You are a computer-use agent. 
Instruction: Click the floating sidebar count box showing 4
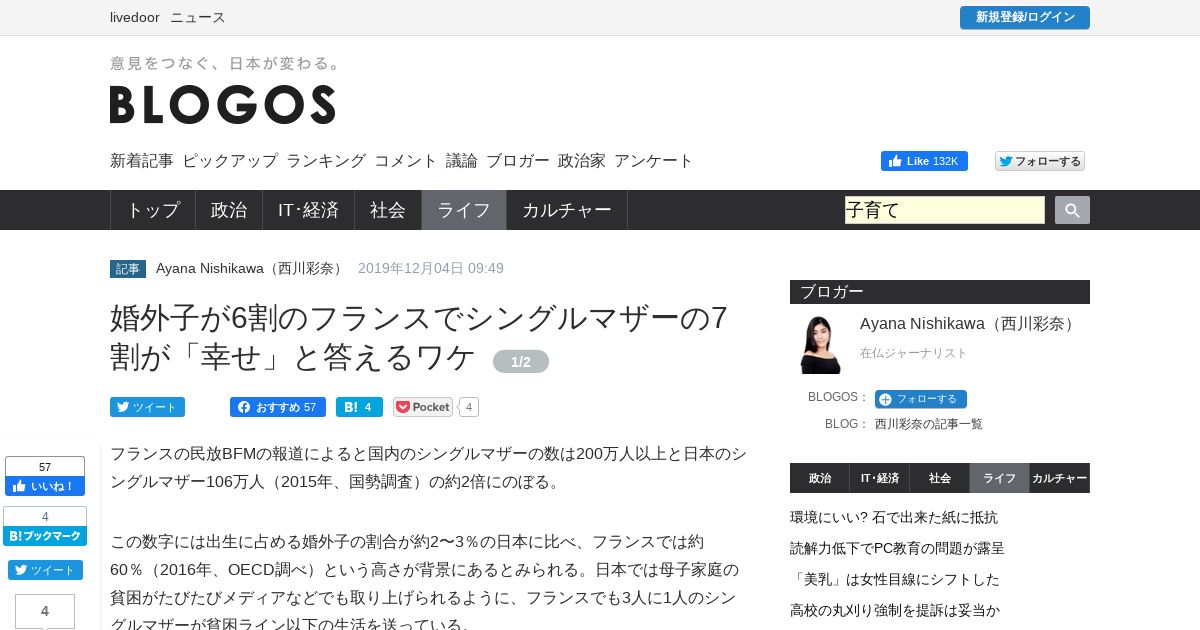click(x=45, y=611)
